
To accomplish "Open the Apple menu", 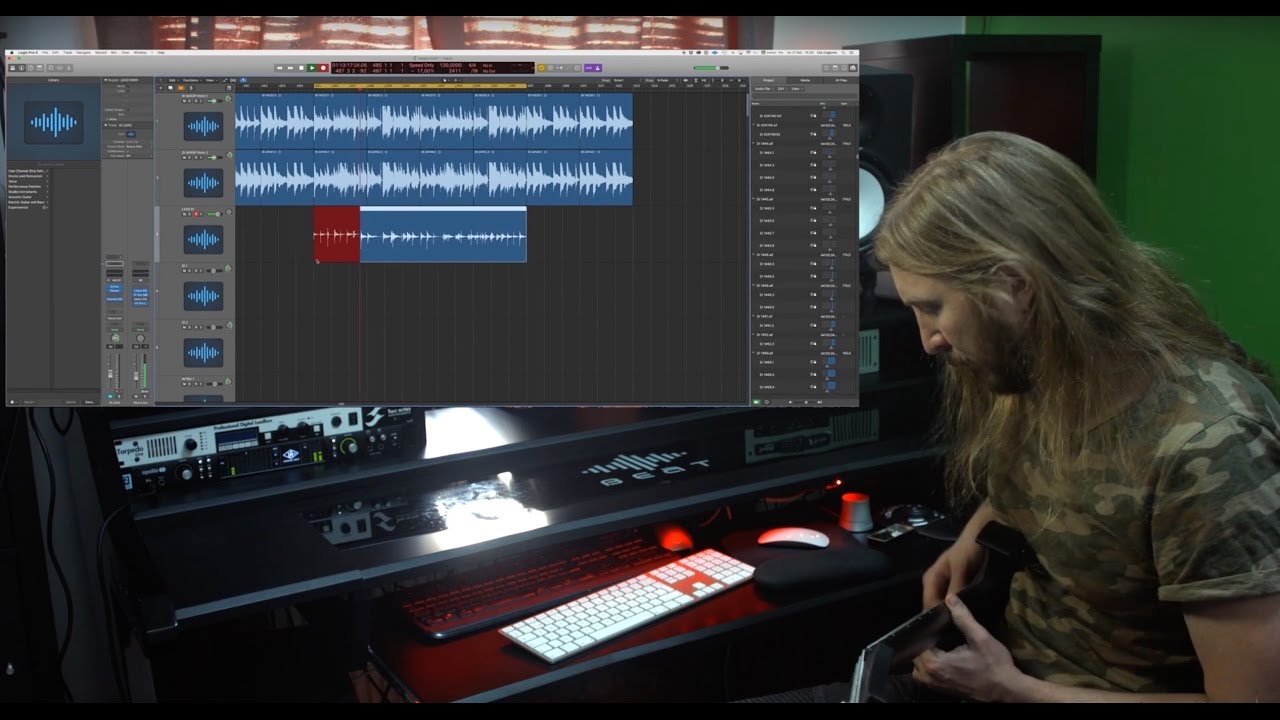I will coord(11,52).
